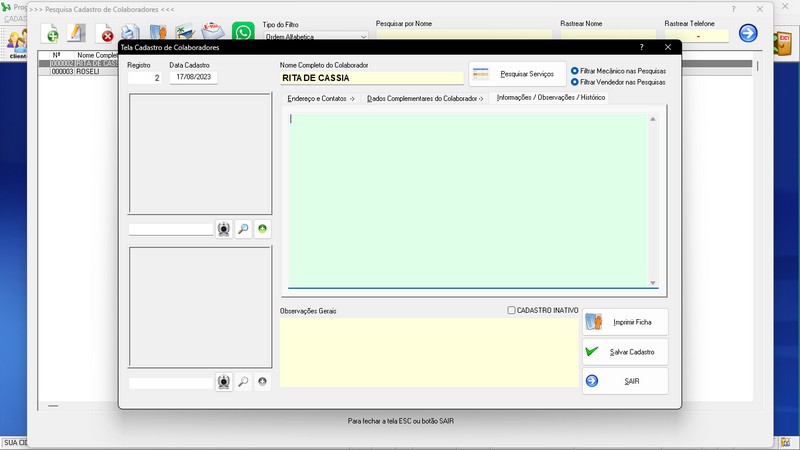Click the upper green plus add image icon
800x450 pixels.
click(x=262, y=229)
